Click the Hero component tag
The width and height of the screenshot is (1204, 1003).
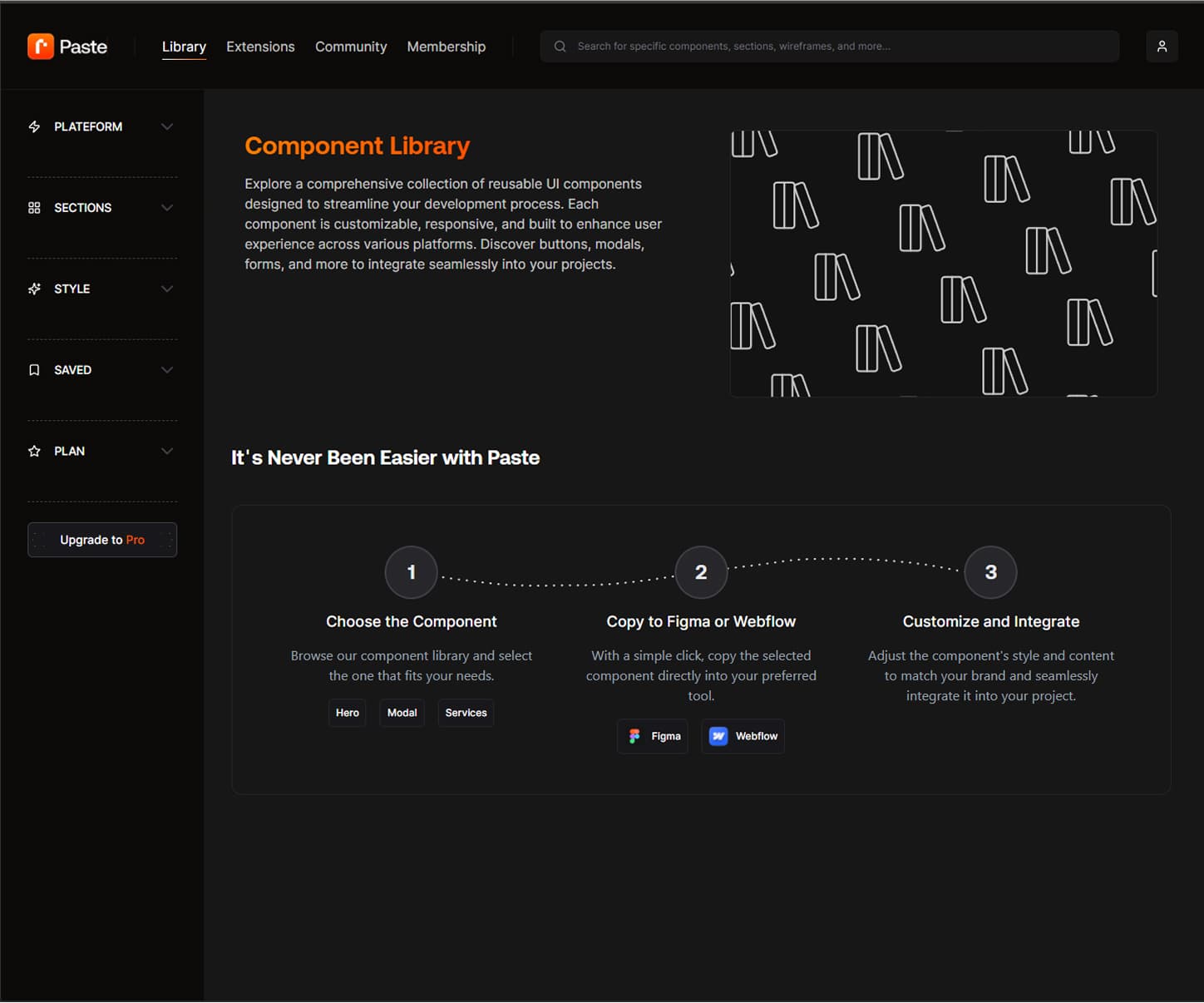(348, 713)
